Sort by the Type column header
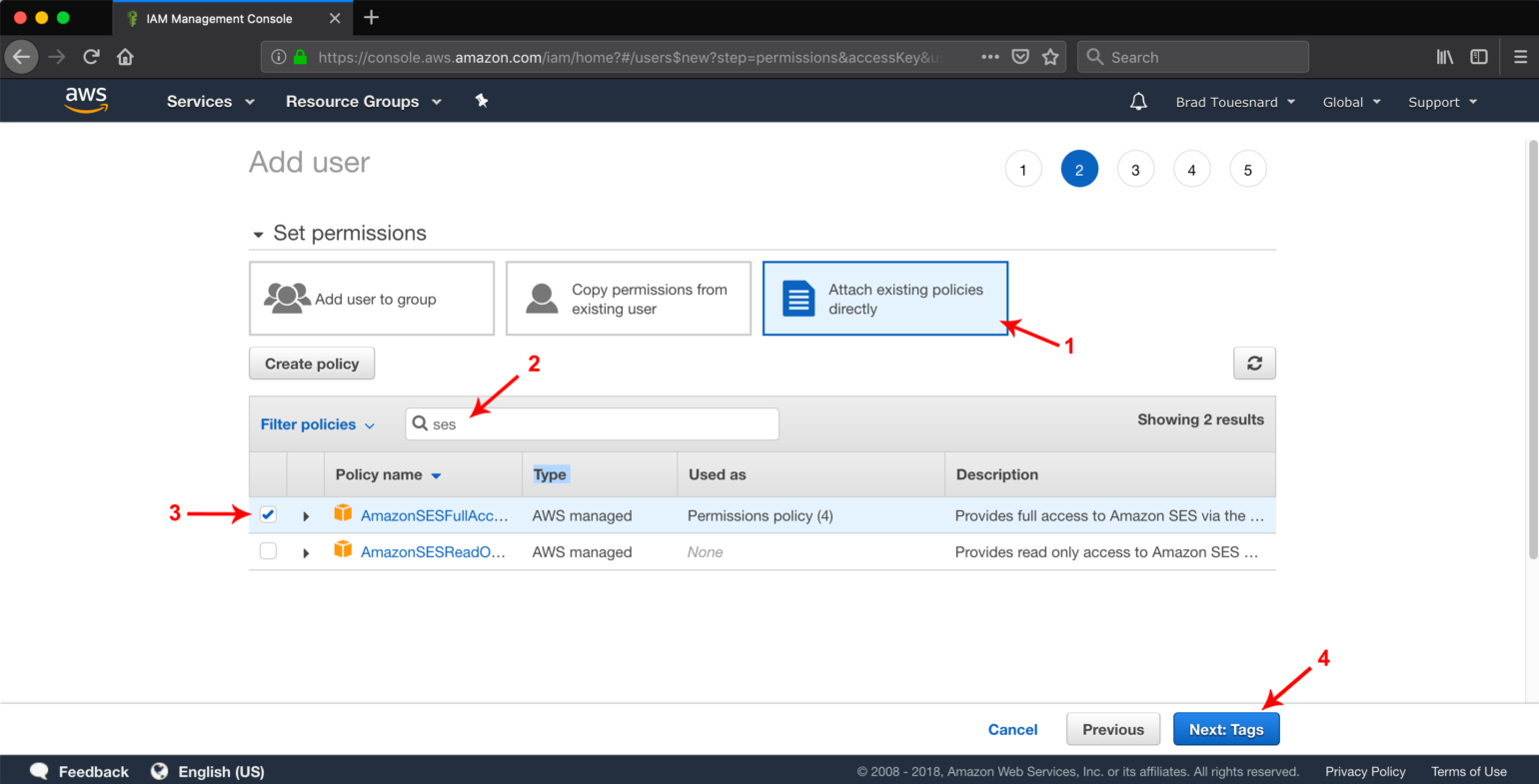Viewport: 1539px width, 784px height. [550, 474]
